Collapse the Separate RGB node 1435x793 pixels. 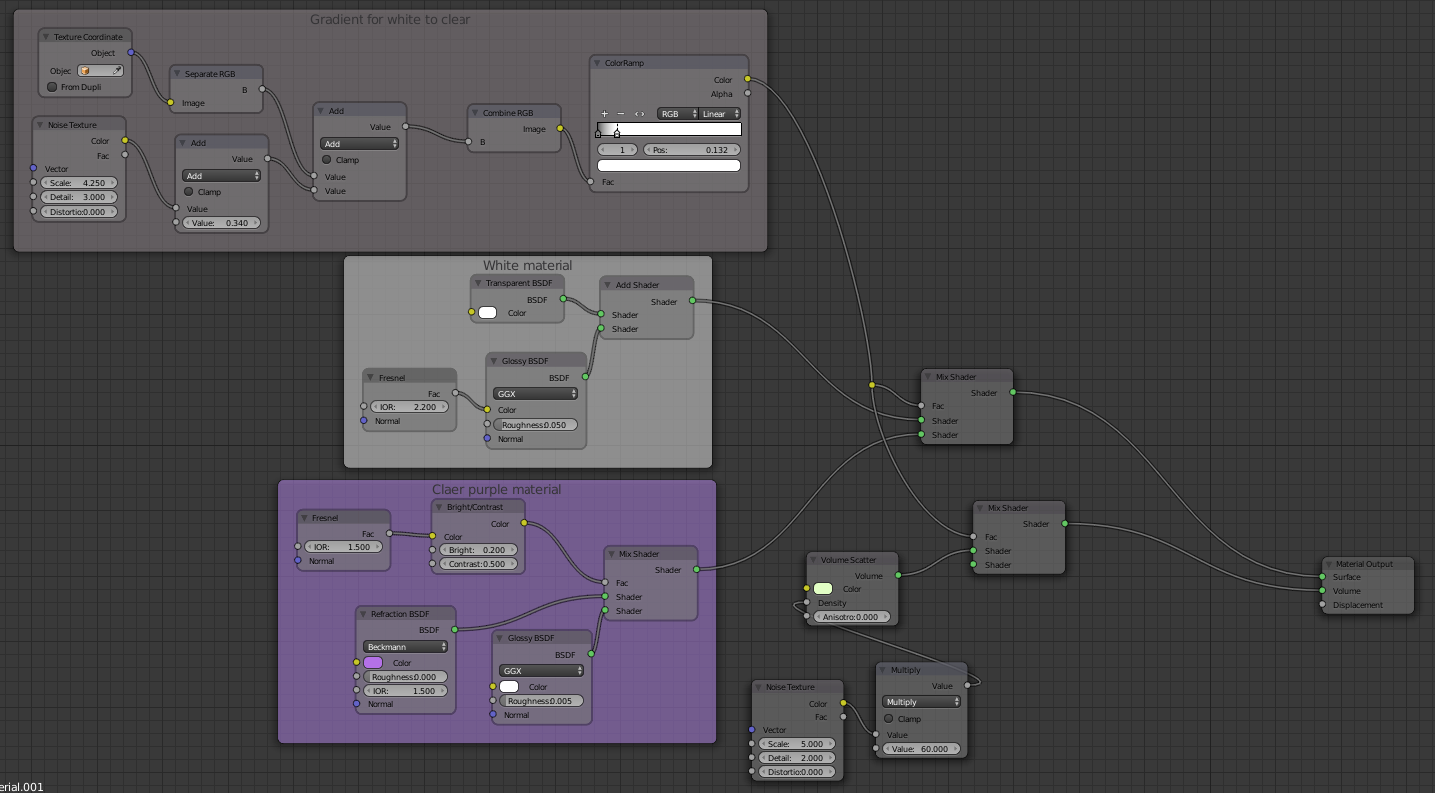coord(177,74)
